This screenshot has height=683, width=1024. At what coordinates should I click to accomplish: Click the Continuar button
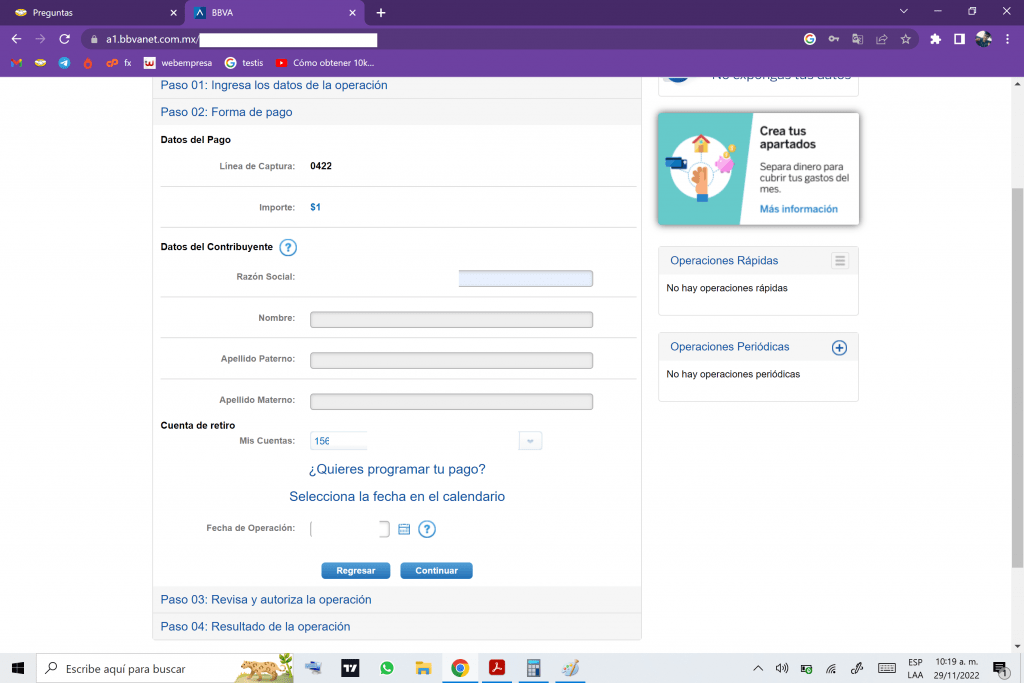coord(436,571)
